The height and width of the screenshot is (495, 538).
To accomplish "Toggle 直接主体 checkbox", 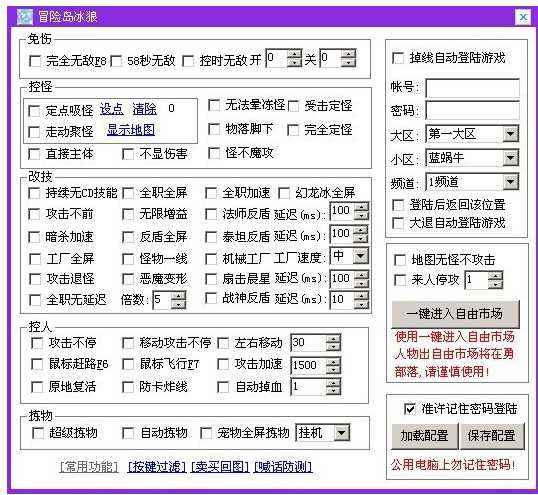I will point(34,154).
